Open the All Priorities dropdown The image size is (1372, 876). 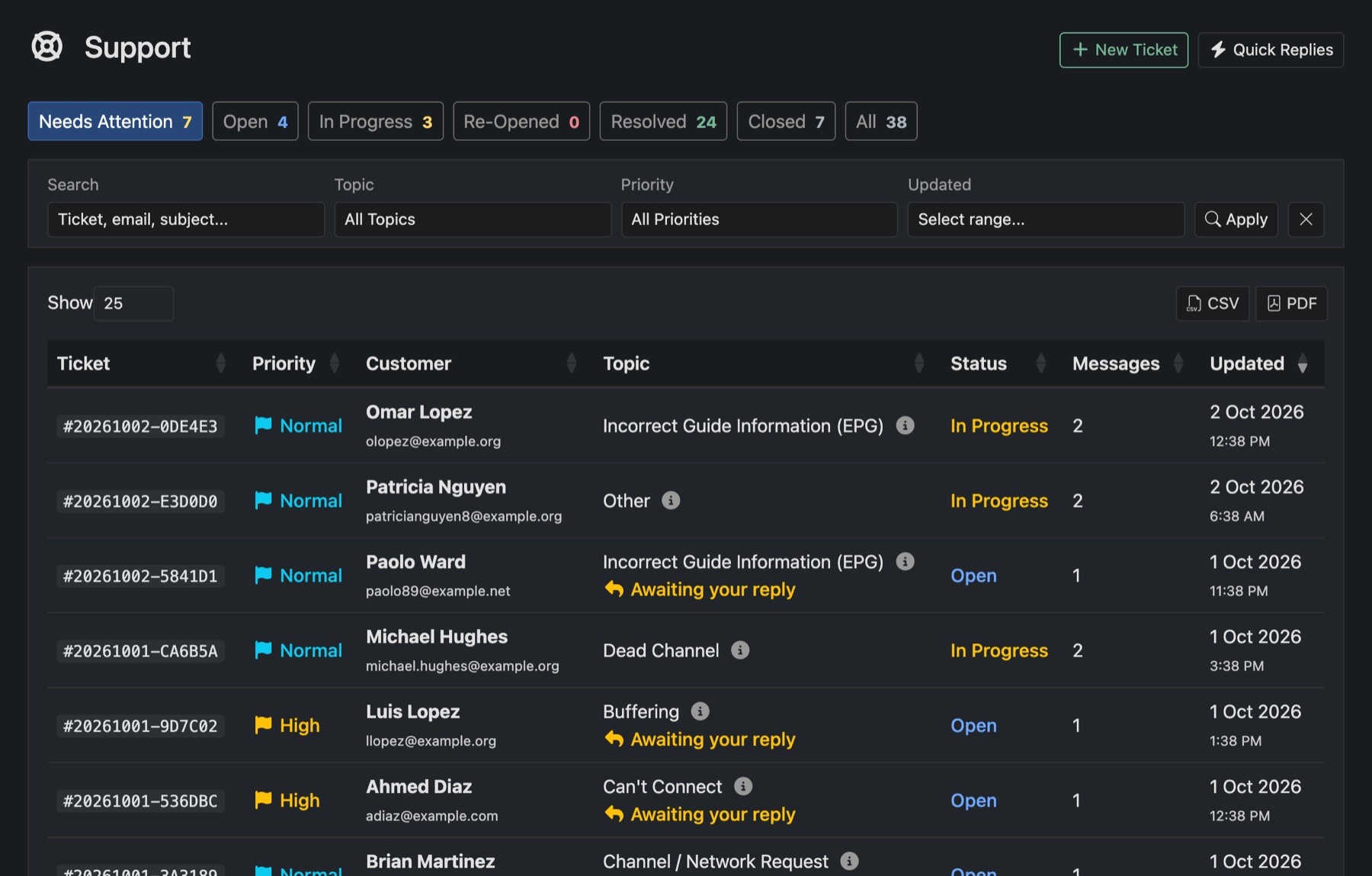[x=759, y=220]
